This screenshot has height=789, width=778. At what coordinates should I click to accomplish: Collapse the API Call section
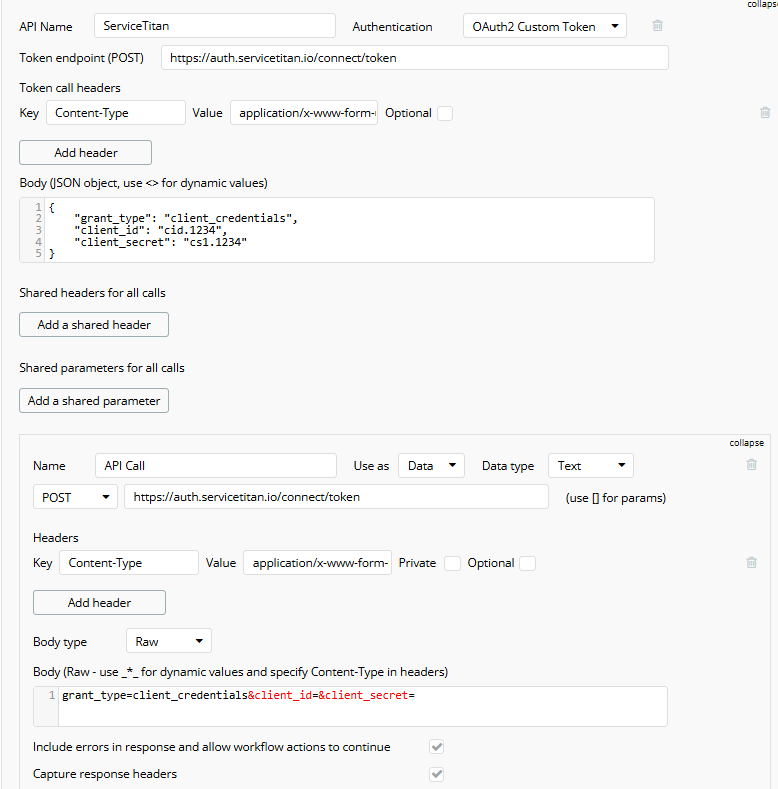[x=746, y=443]
